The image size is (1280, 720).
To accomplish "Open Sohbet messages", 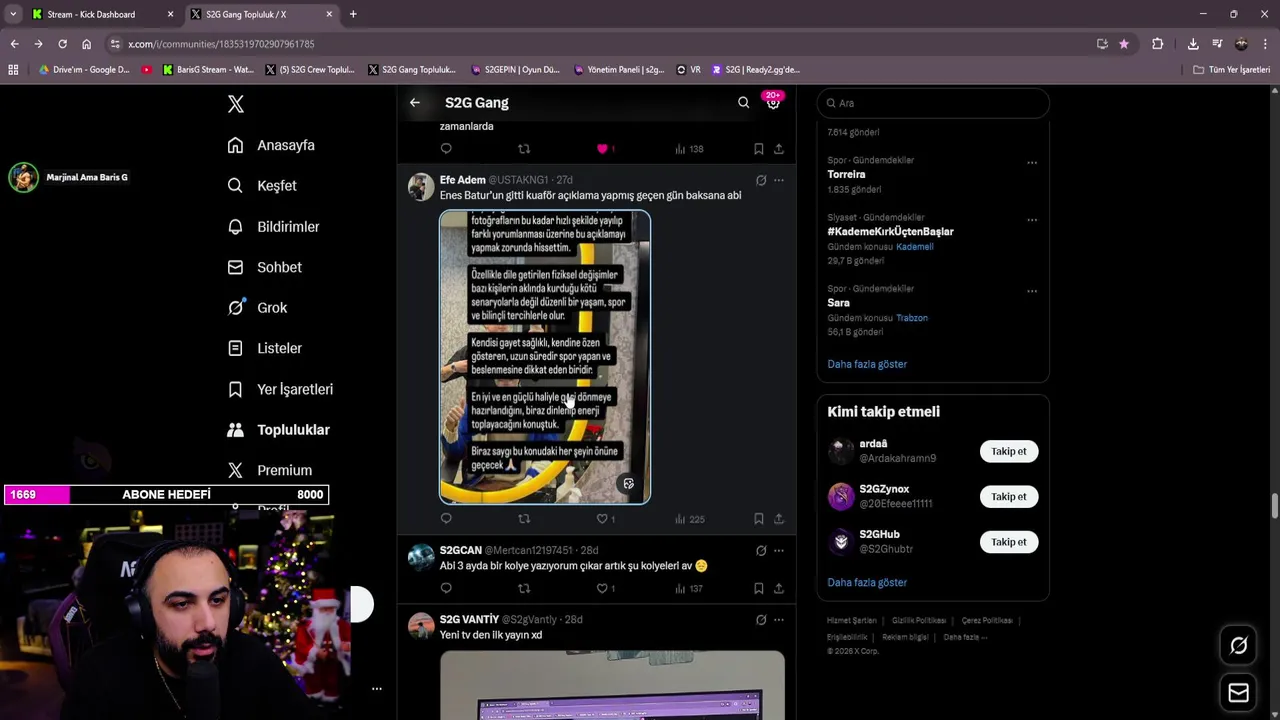I will (264, 267).
